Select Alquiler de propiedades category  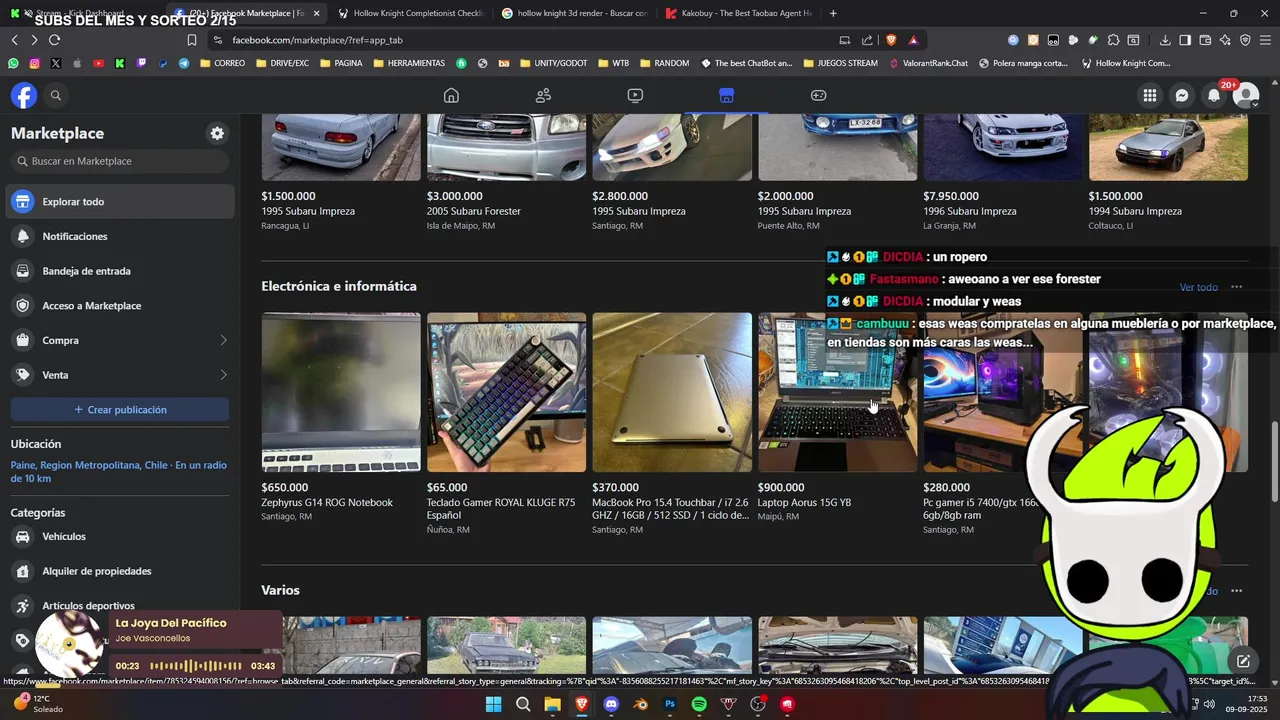click(120, 571)
